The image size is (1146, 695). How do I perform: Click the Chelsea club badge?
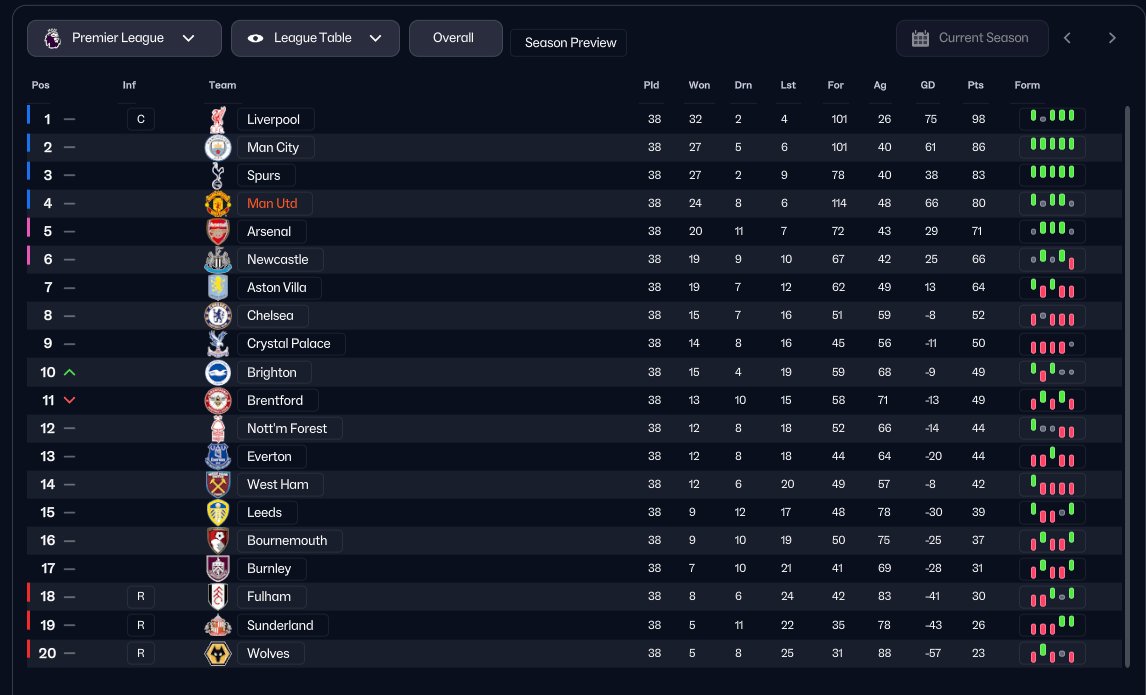click(218, 316)
